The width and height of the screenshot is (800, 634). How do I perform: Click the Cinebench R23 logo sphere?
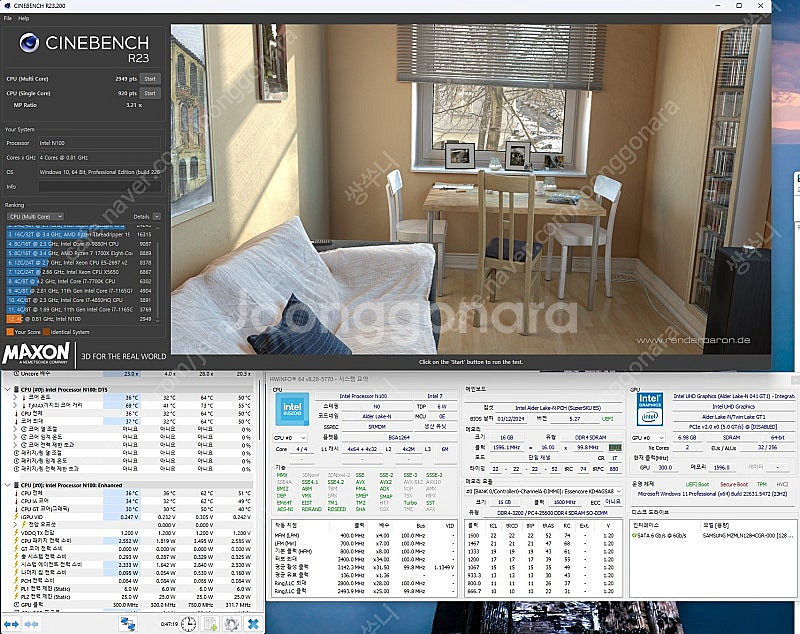[29, 43]
